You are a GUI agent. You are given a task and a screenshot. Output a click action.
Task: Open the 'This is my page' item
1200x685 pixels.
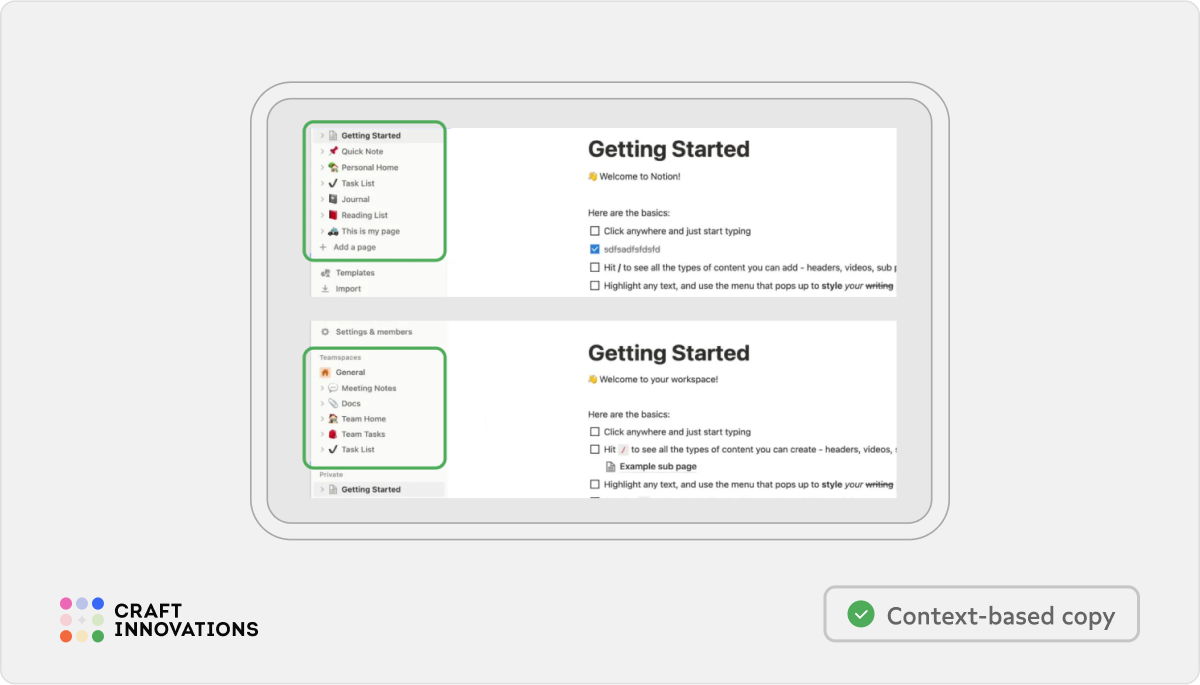click(x=370, y=231)
